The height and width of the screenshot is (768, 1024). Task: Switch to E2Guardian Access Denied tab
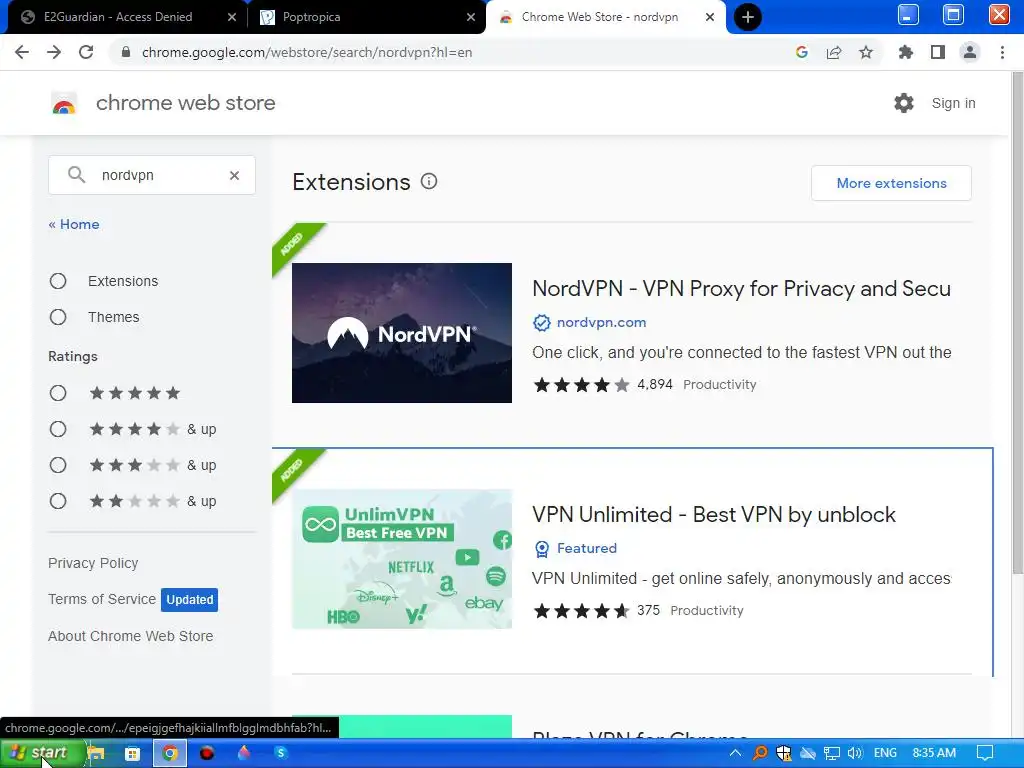coord(118,17)
